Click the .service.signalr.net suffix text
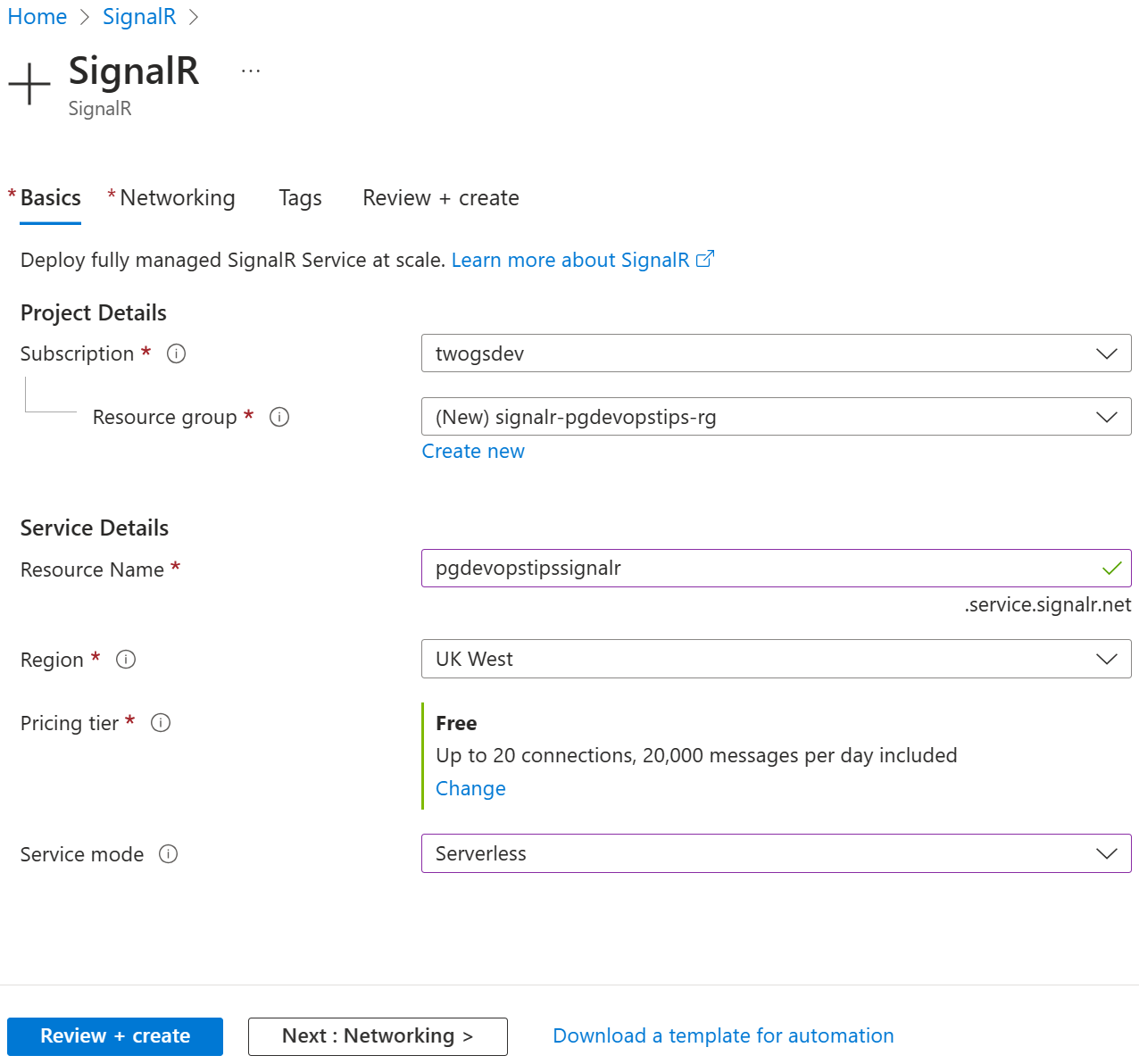 point(1047,604)
